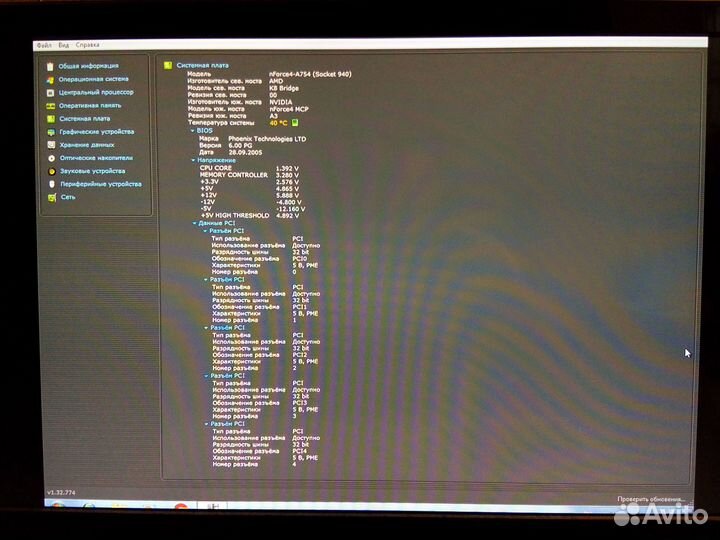
Task: Click the 40 °C system temperature value
Action: click(x=278, y=123)
